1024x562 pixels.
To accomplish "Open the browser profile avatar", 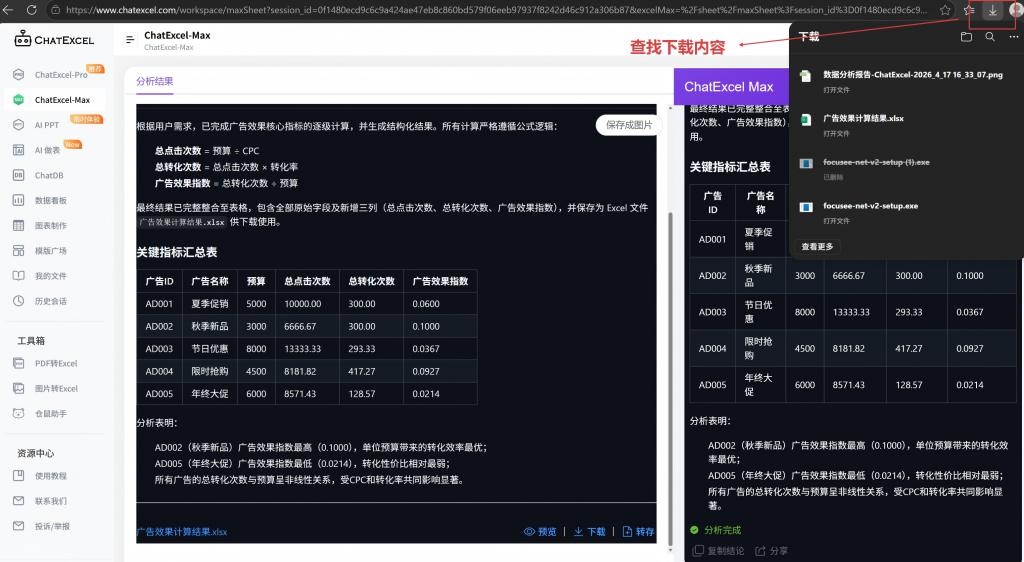I will click(x=1016, y=10).
